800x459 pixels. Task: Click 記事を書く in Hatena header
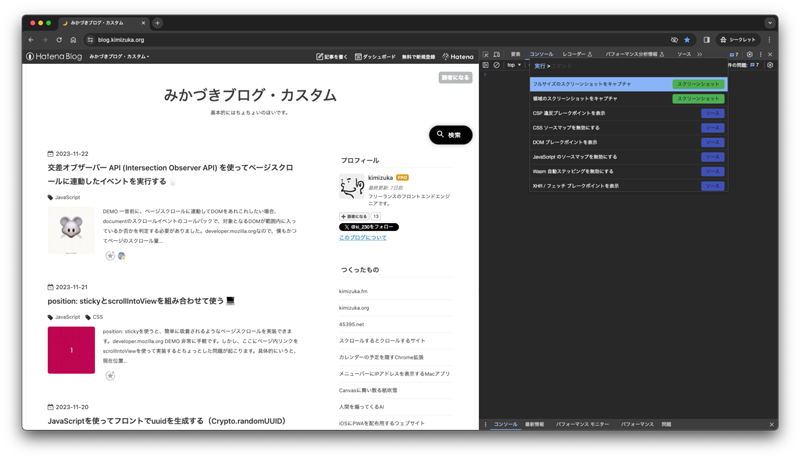(332, 57)
